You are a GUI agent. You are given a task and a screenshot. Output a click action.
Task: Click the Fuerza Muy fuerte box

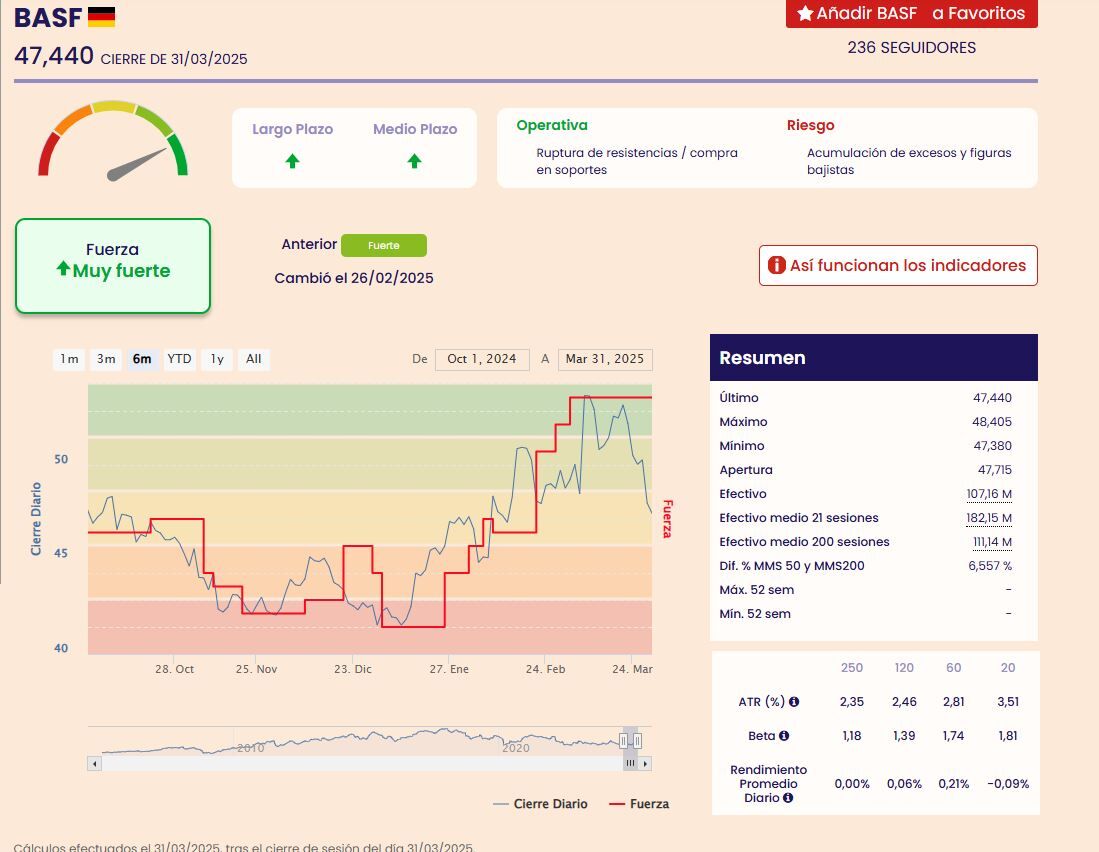click(x=113, y=266)
